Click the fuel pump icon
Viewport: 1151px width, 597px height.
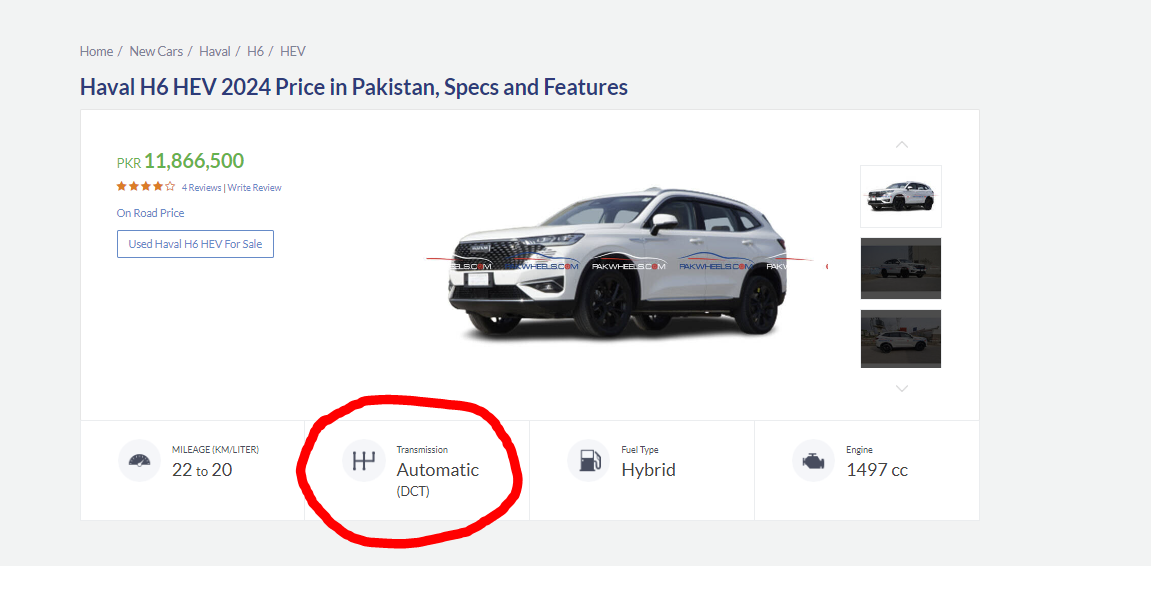(x=589, y=460)
